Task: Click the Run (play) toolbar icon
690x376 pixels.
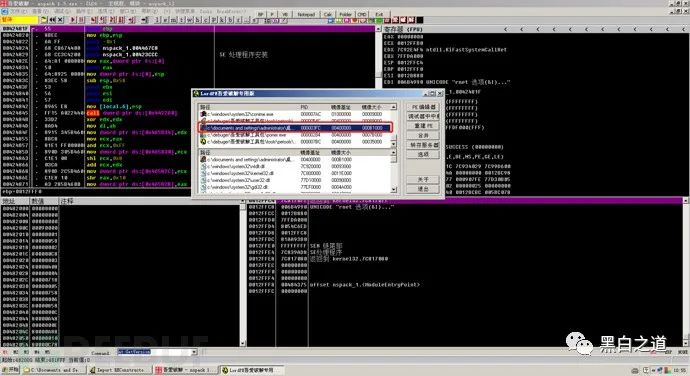Action: coord(73,20)
